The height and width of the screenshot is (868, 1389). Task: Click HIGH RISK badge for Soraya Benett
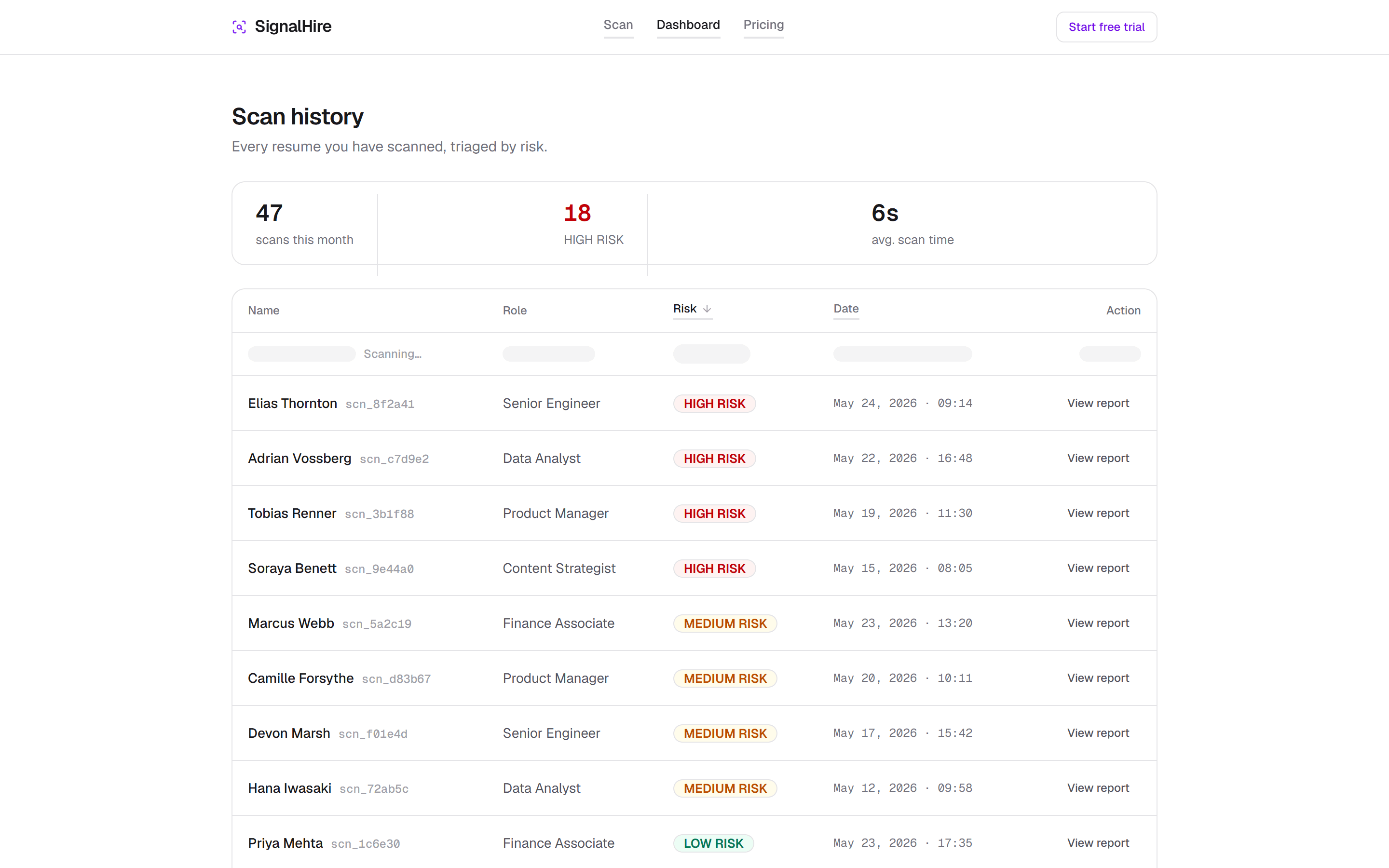715,569
